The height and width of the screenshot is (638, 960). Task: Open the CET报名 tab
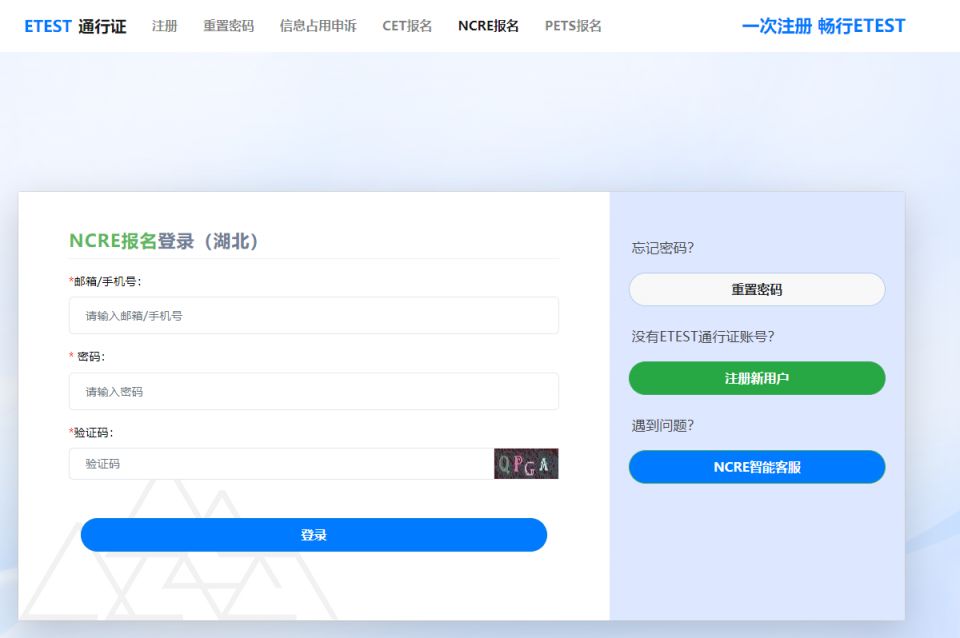pos(407,26)
